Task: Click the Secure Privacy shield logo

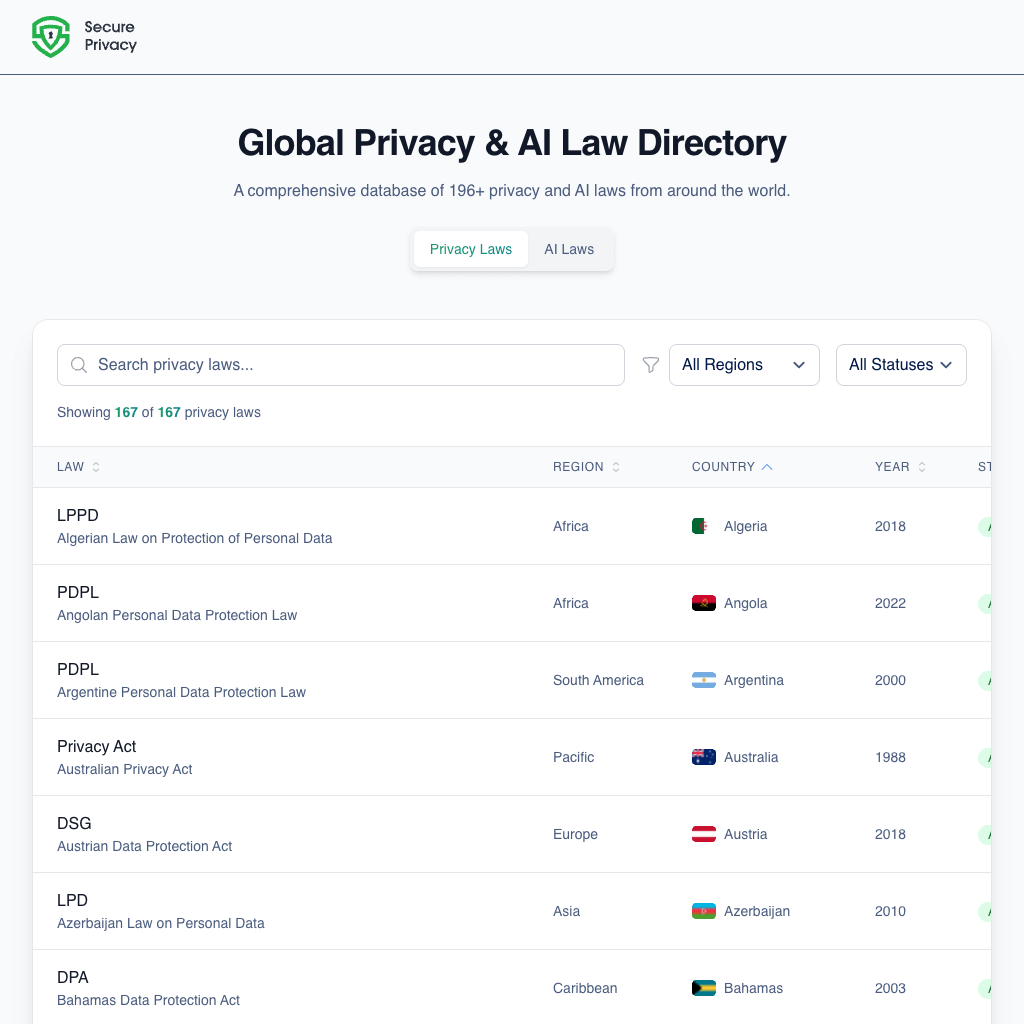Action: coord(50,37)
